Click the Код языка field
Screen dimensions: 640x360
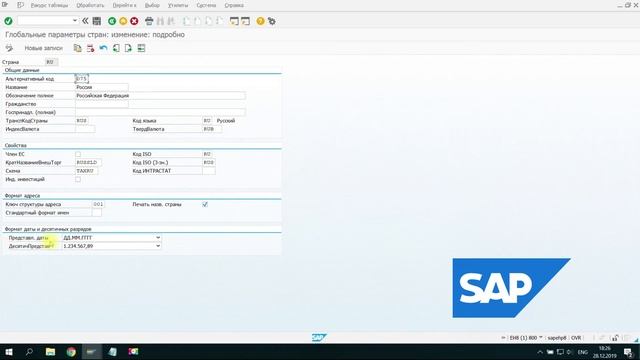(x=207, y=121)
